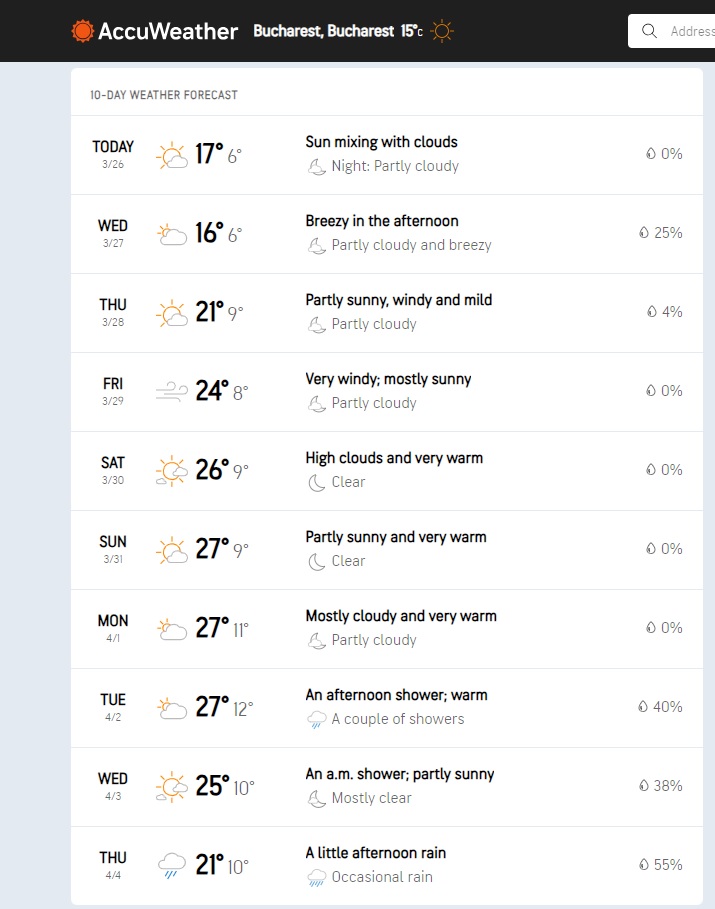The height and width of the screenshot is (909, 715).
Task: Click the AccuWeather brand name
Action: pyautogui.click(x=168, y=31)
